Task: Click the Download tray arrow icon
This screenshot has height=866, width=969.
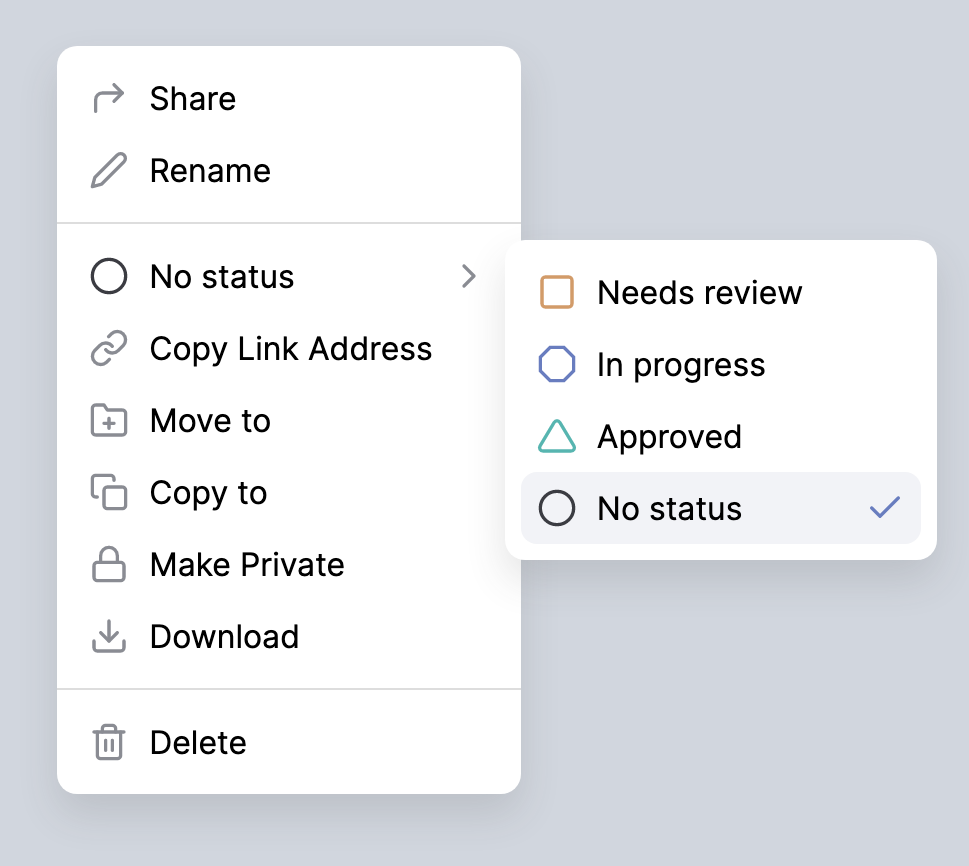Action: (109, 636)
